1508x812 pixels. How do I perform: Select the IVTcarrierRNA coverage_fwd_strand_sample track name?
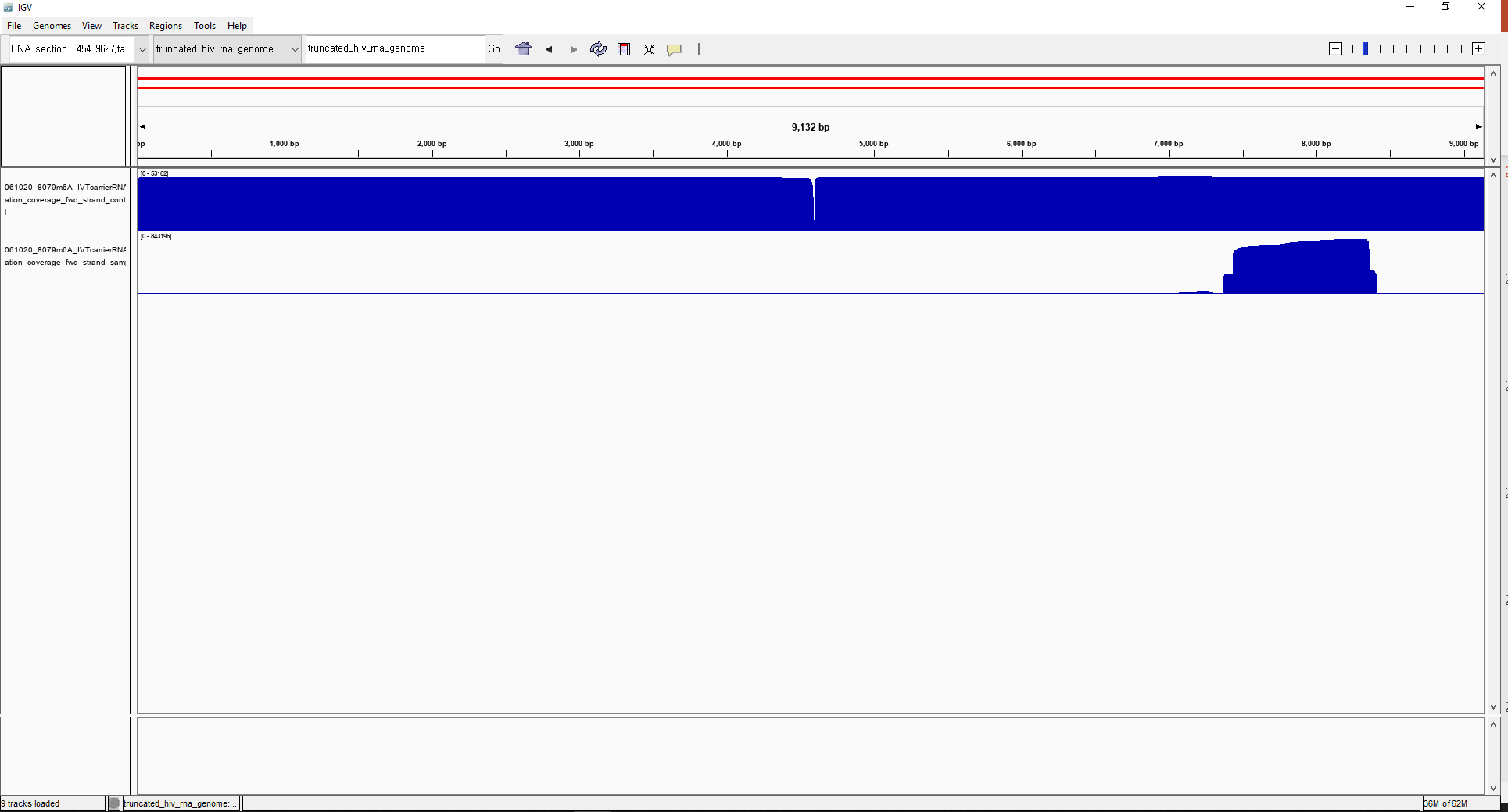tap(65, 256)
